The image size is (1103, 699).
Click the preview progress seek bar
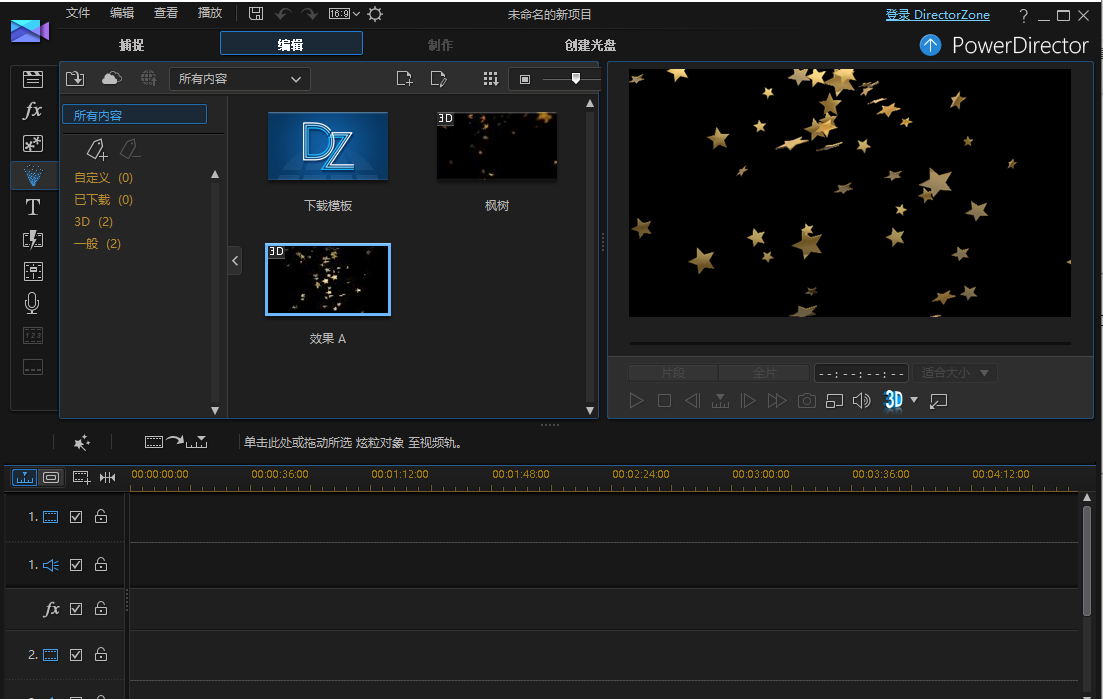[850, 343]
